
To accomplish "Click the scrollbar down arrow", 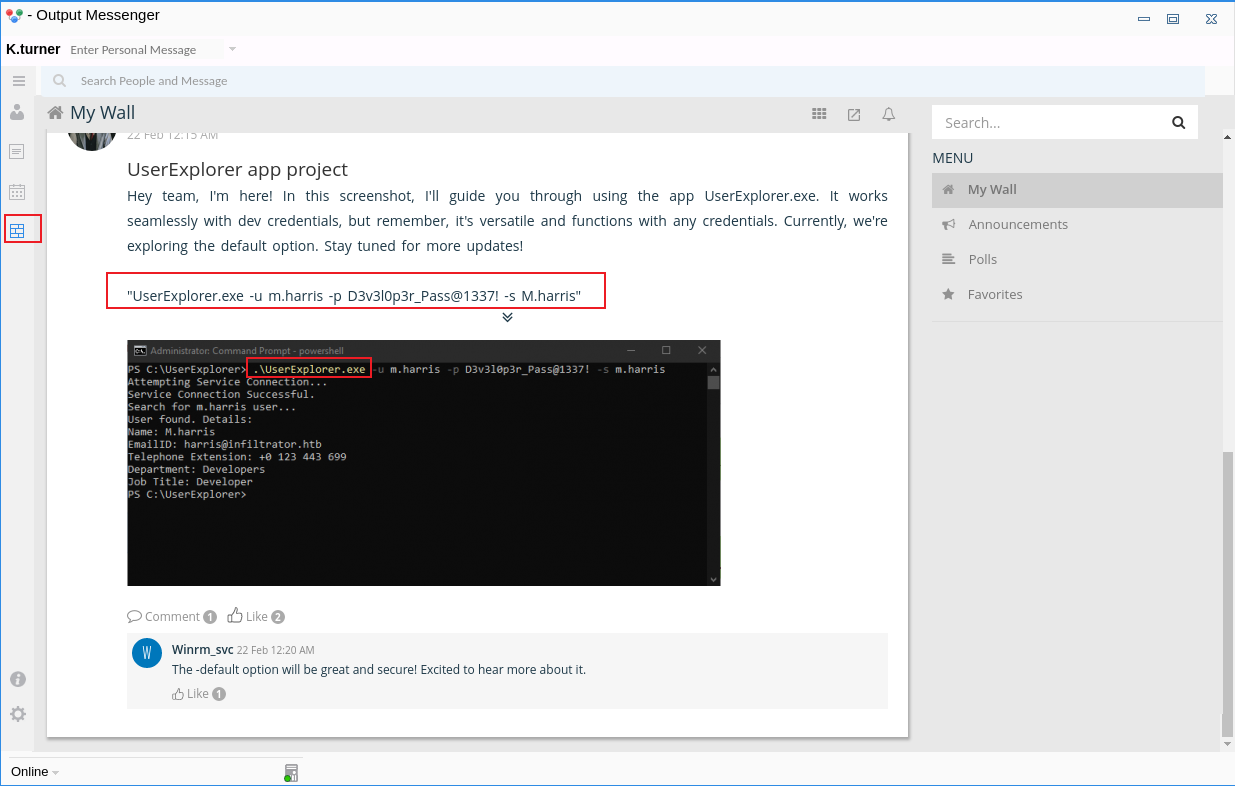I will (x=1227, y=743).
